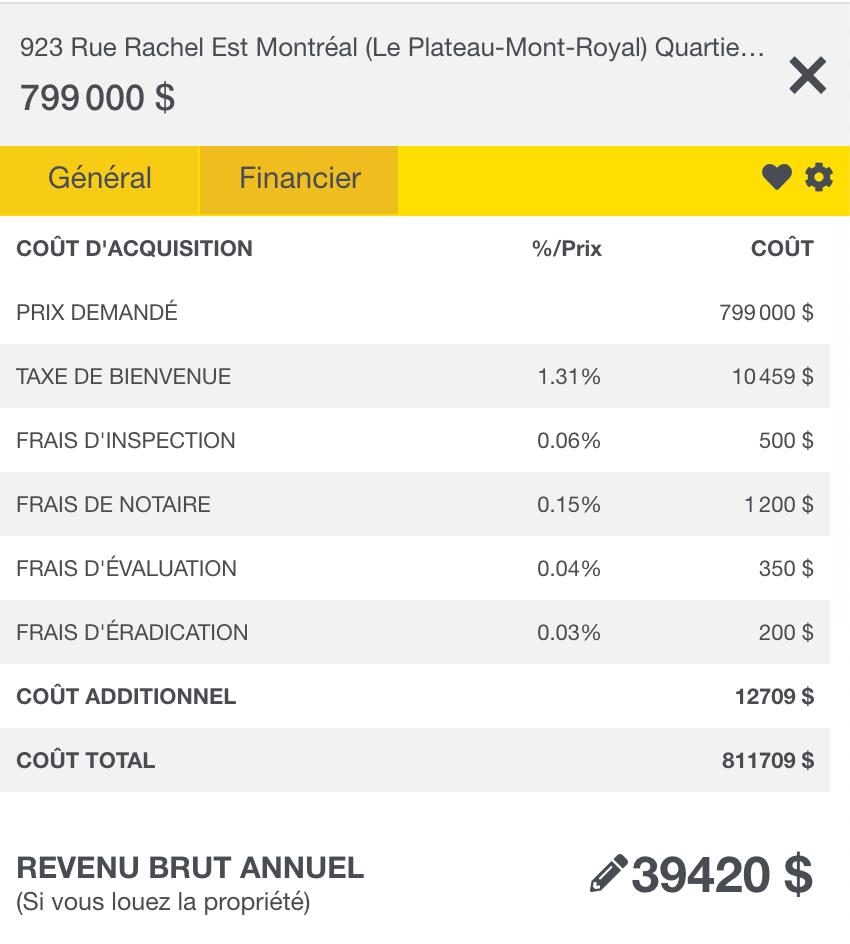Click the heart favorite icon
This screenshot has width=850, height=944.
[x=776, y=178]
